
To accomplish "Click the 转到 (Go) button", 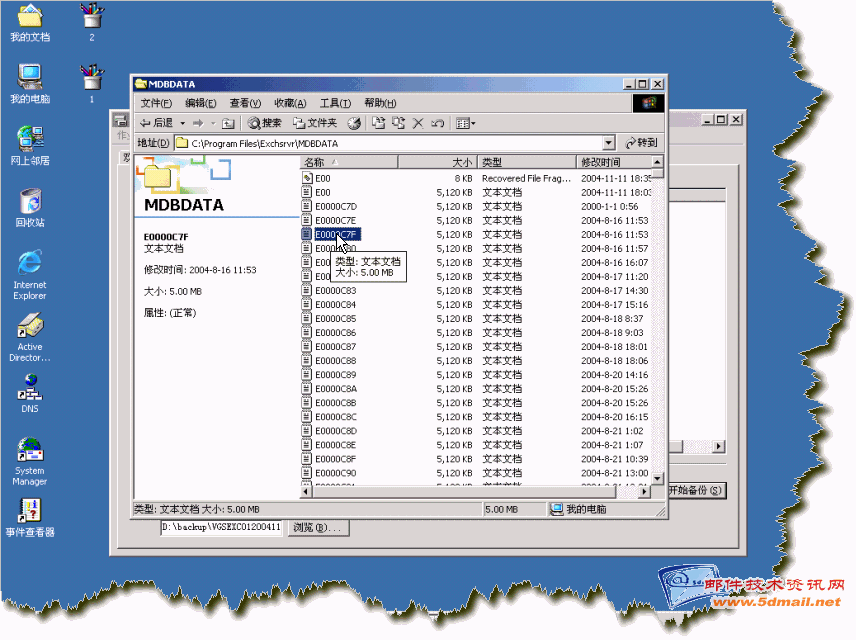I will (641, 143).
